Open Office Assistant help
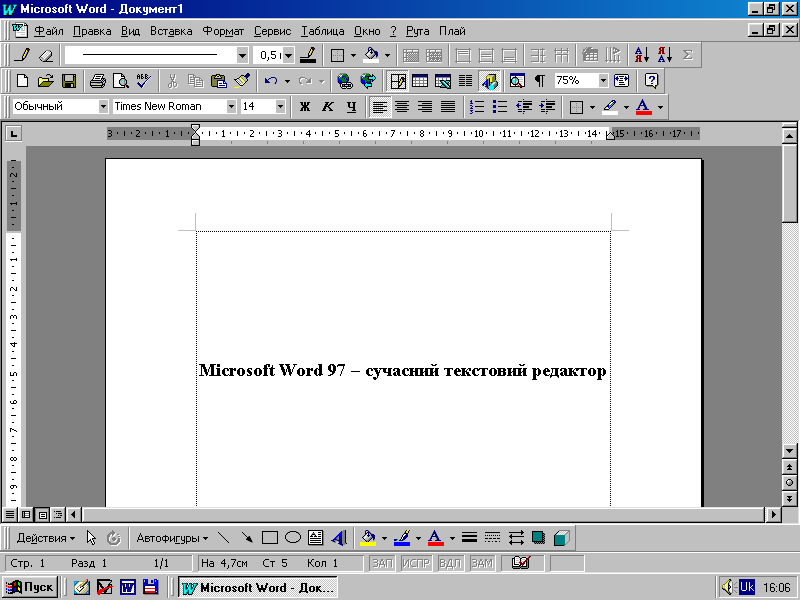The image size is (800, 600). click(652, 81)
